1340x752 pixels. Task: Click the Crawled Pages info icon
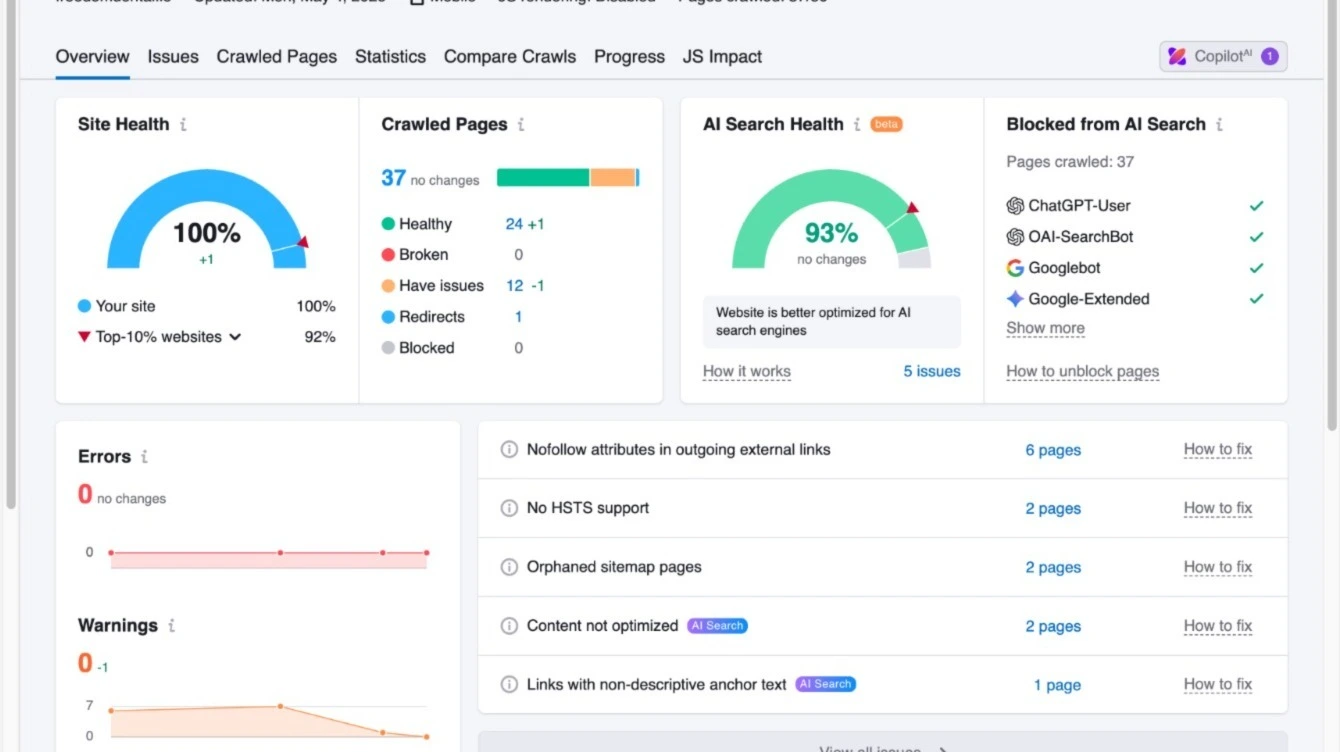tap(521, 124)
